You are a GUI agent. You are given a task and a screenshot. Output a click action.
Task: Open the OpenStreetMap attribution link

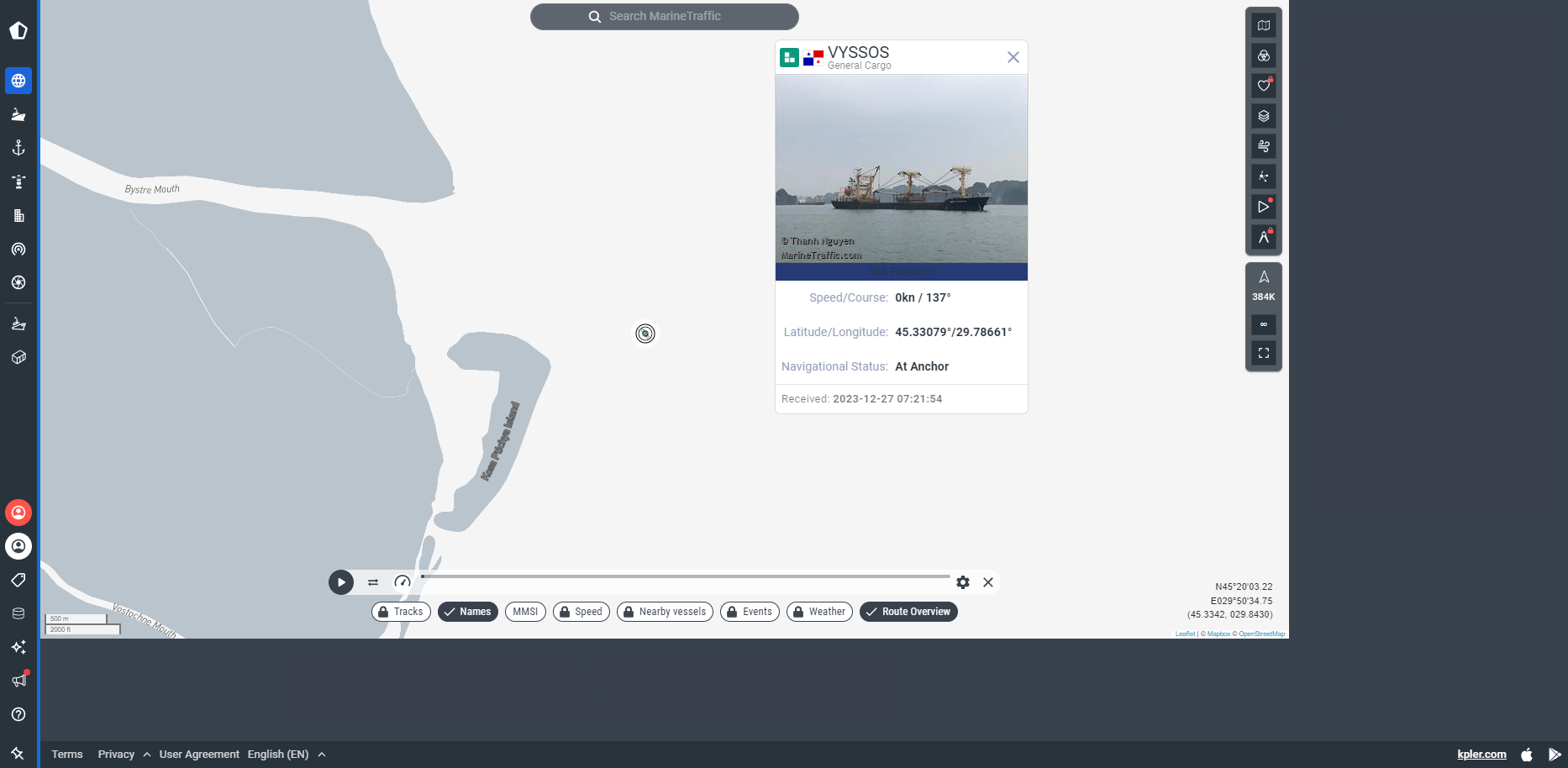click(x=1261, y=634)
